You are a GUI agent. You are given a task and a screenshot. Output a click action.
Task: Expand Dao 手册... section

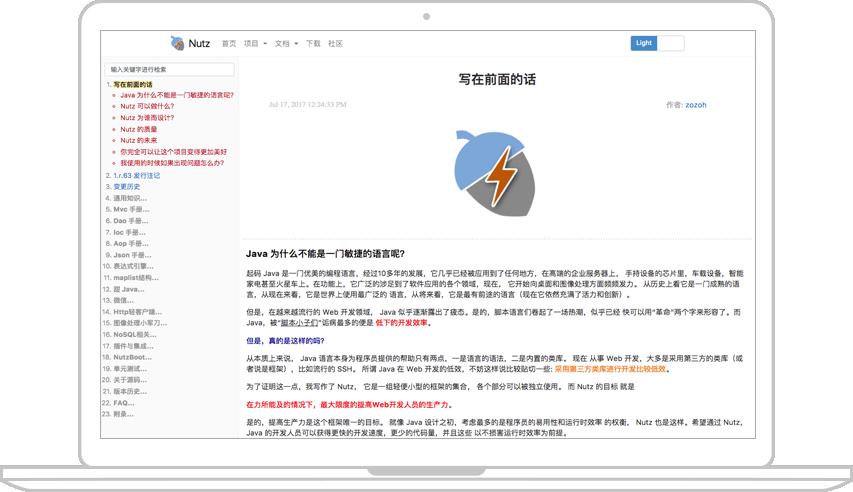point(131,221)
